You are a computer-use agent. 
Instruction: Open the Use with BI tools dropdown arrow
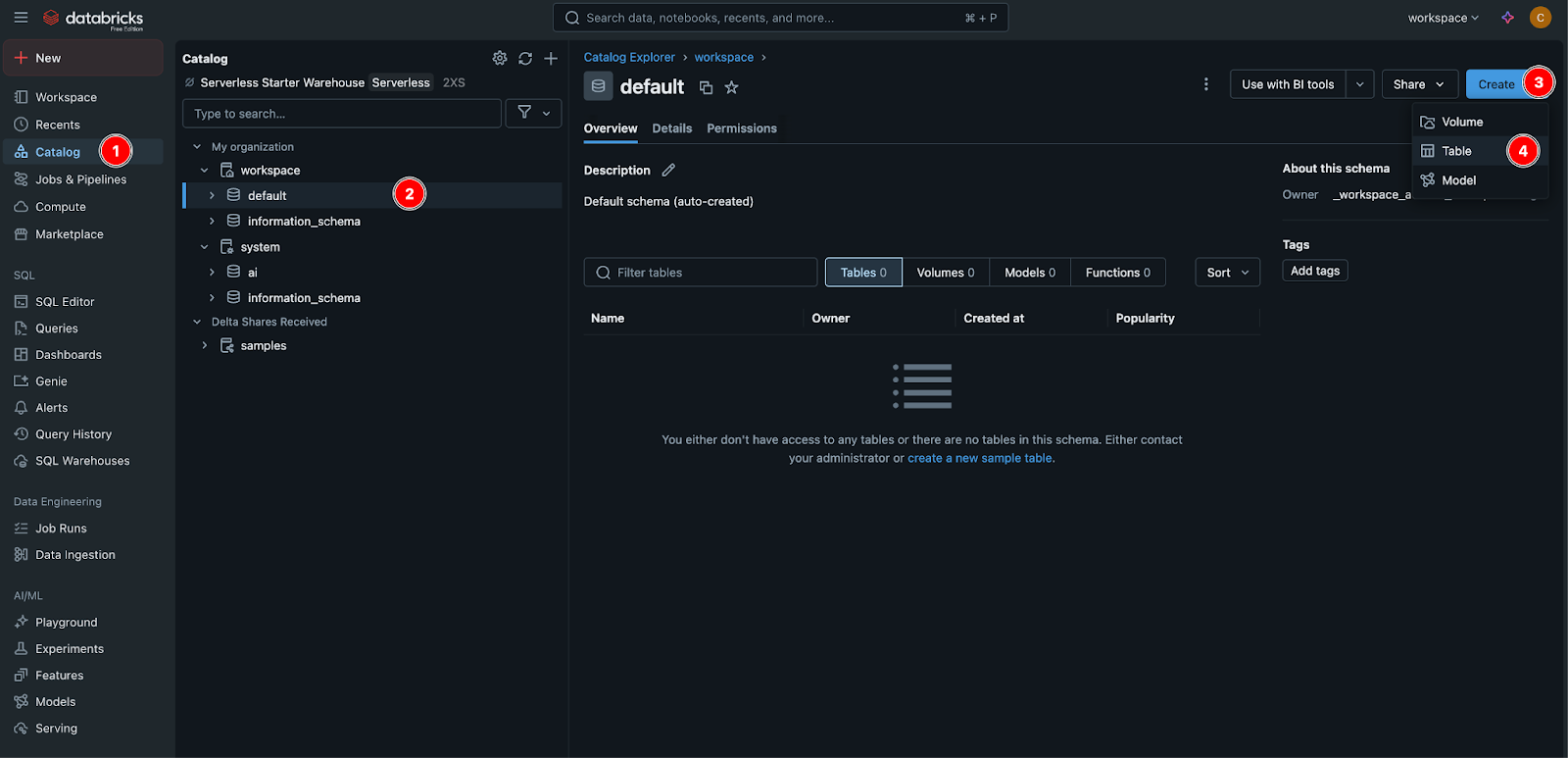tap(1360, 84)
